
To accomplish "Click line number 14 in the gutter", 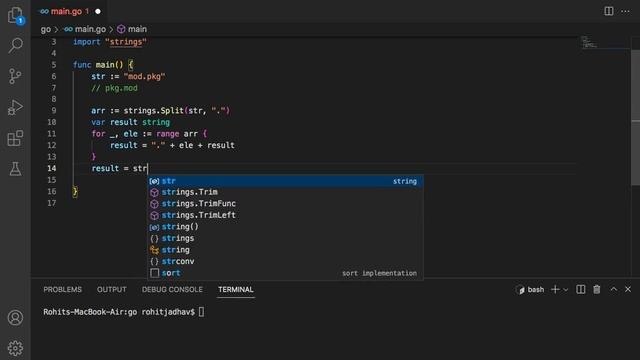I will pos(51,168).
